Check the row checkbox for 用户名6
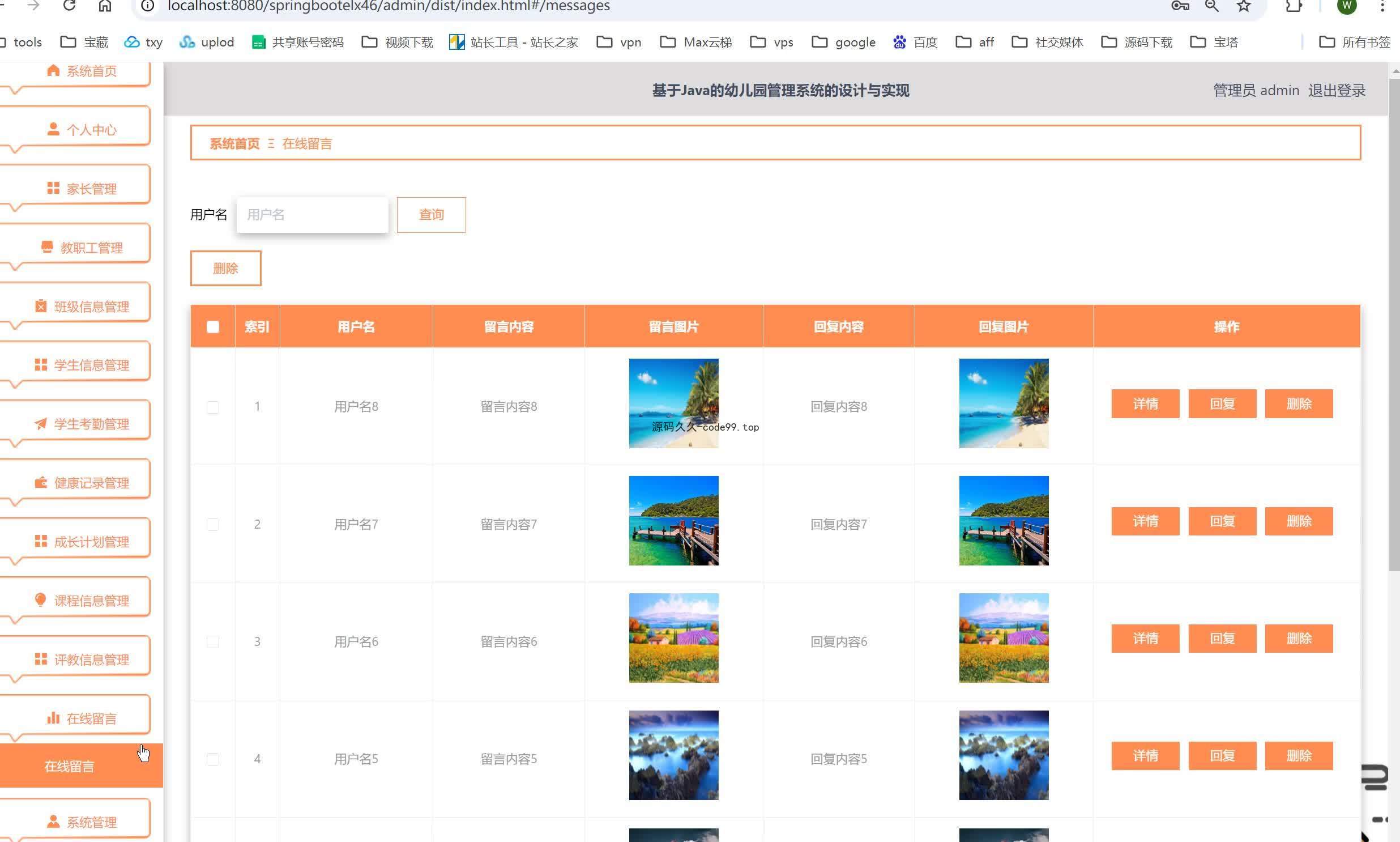The height and width of the screenshot is (842, 1400). pyautogui.click(x=212, y=643)
